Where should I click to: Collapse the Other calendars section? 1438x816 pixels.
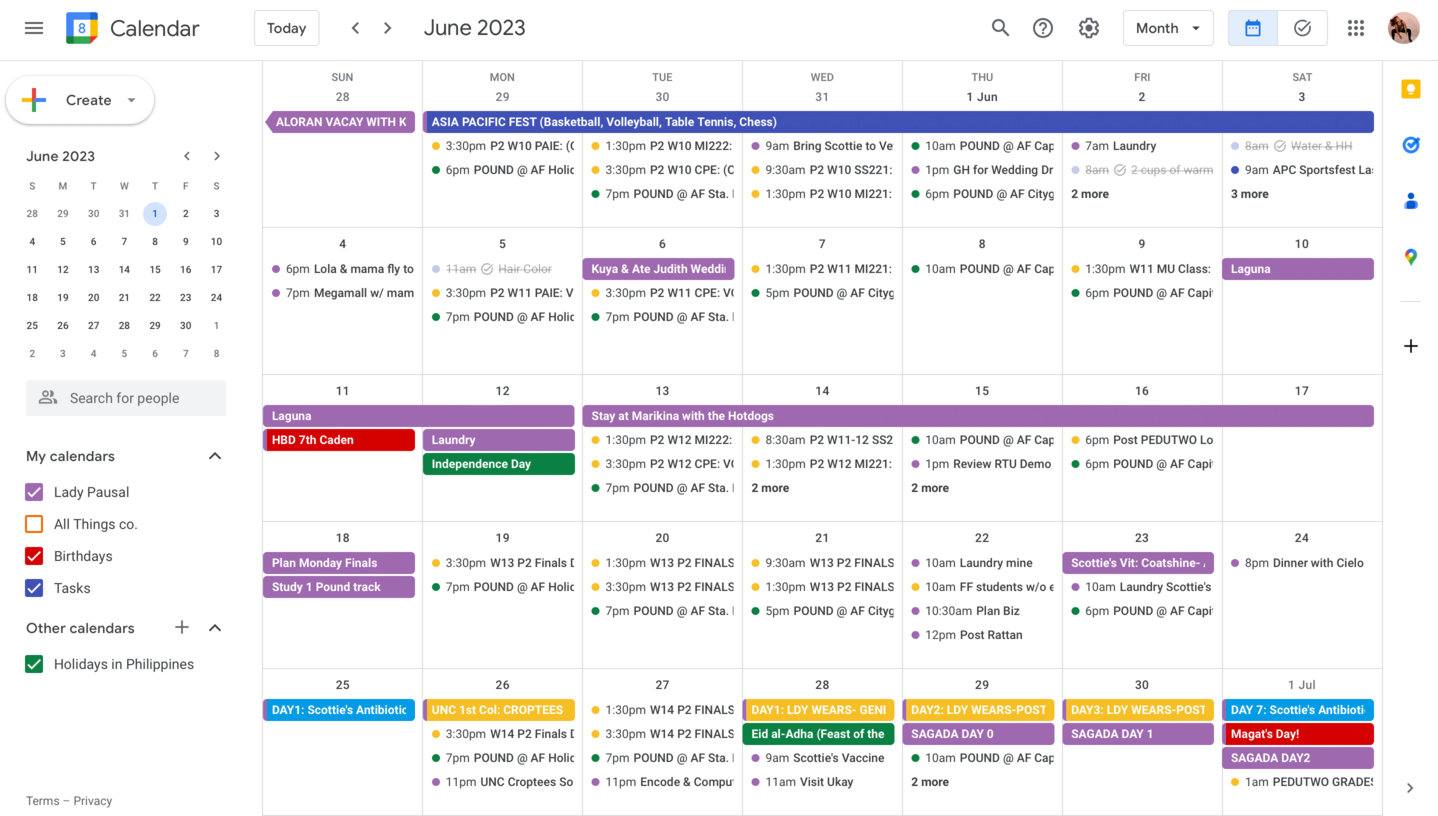[215, 628]
